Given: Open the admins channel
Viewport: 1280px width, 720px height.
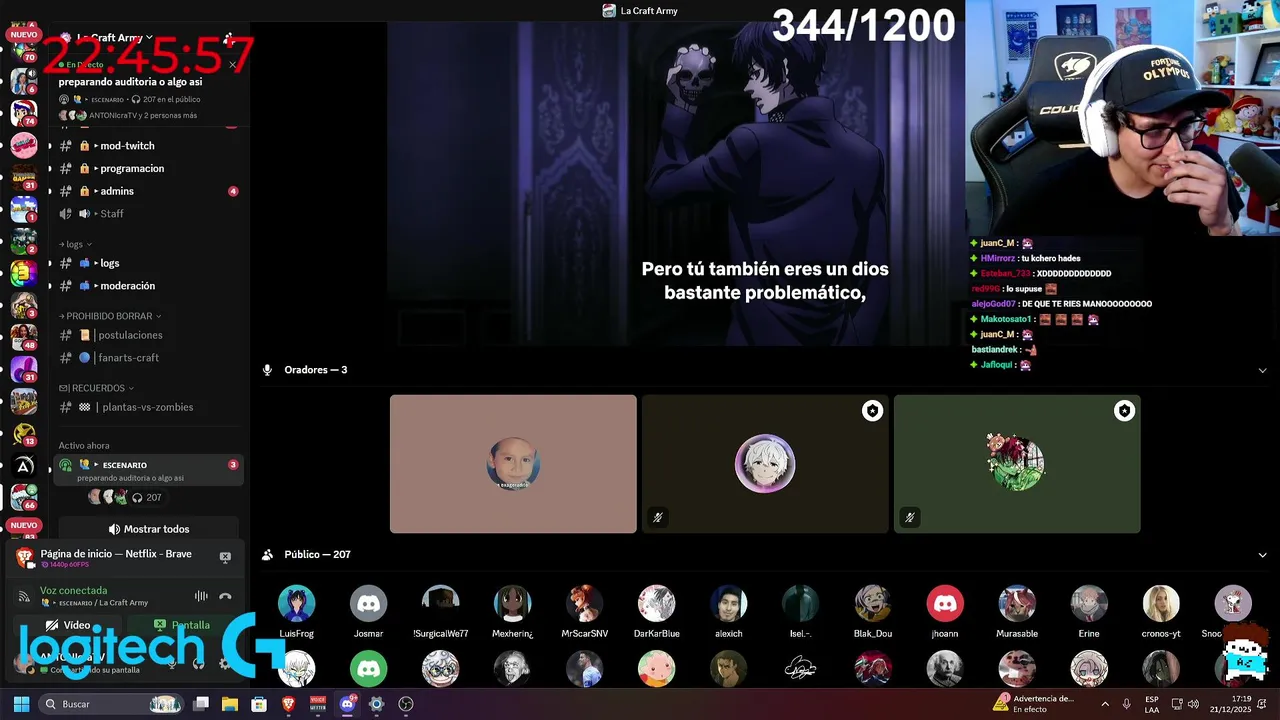Looking at the screenshot, I should click(x=146, y=191).
